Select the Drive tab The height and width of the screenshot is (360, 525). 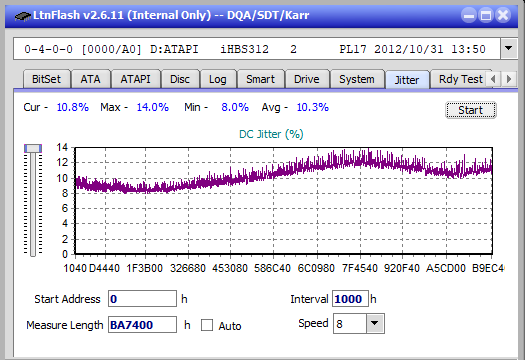[x=307, y=79]
